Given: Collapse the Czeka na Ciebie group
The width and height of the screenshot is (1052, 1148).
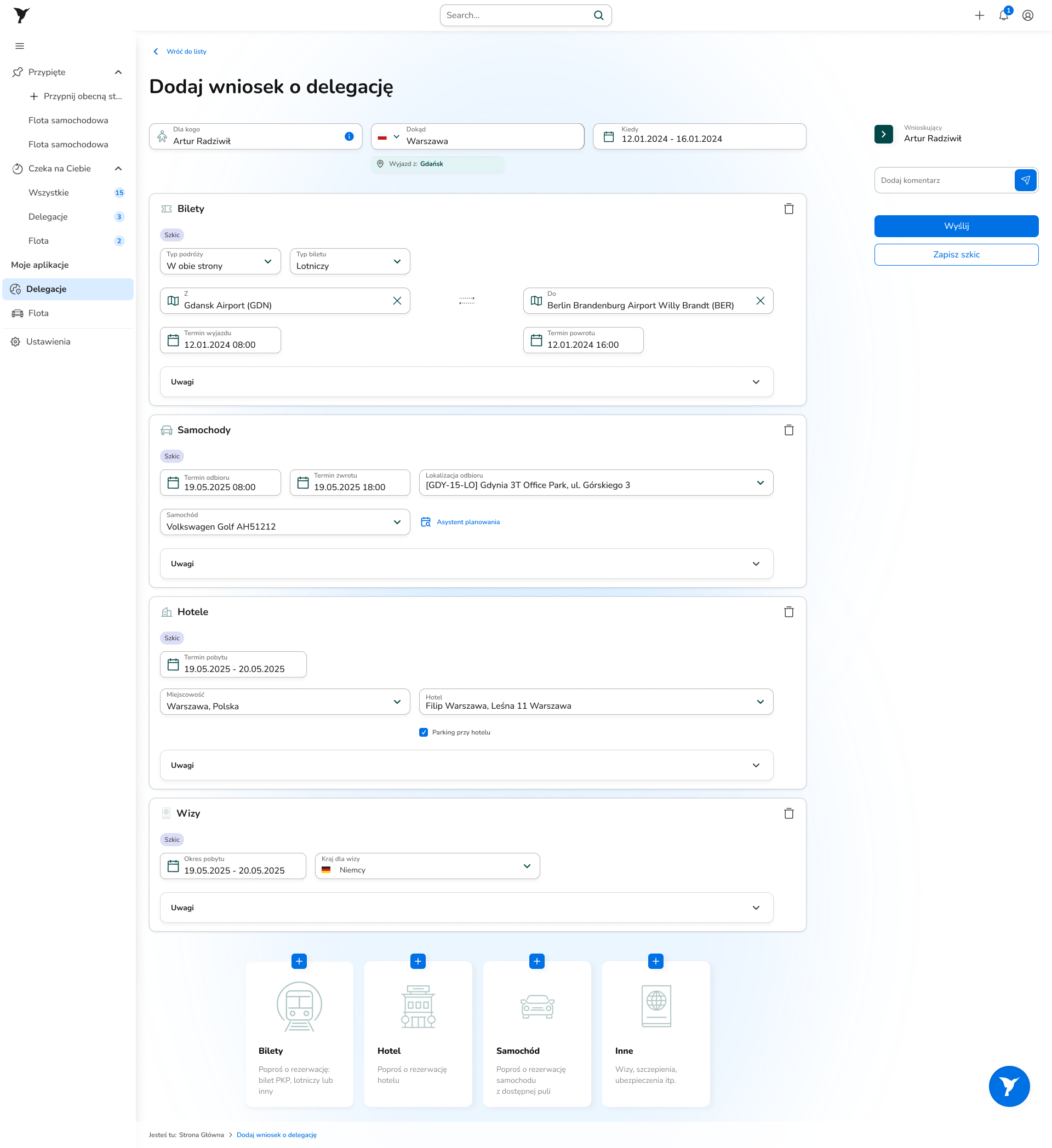Looking at the screenshot, I should click(x=118, y=169).
